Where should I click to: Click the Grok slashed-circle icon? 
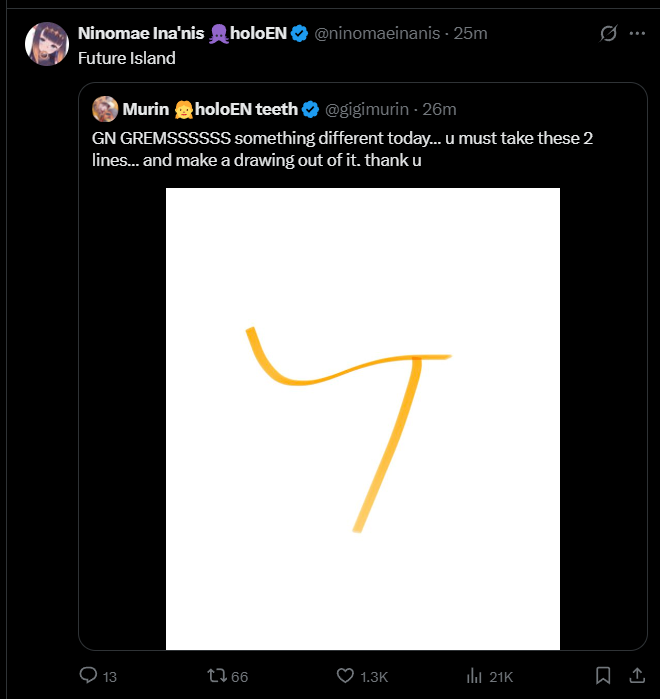pyautogui.click(x=607, y=34)
